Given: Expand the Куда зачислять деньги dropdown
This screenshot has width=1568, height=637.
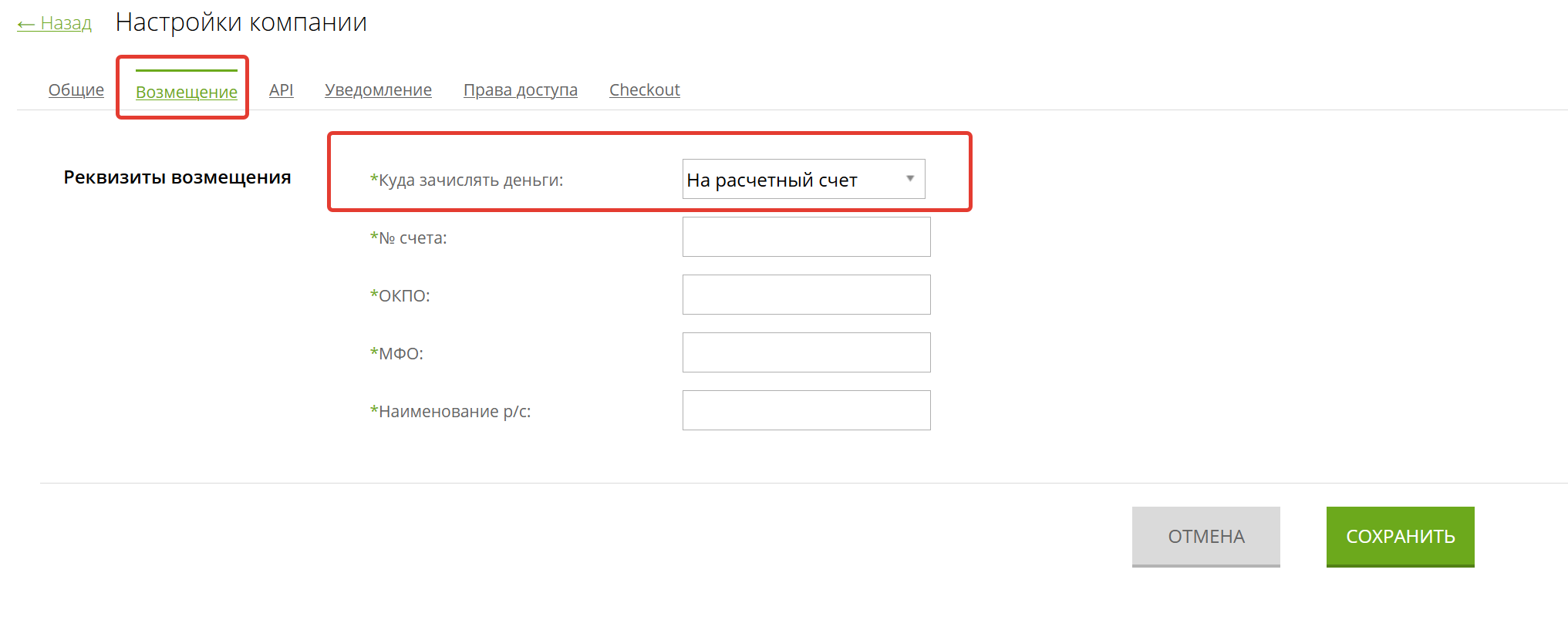Looking at the screenshot, I should [804, 179].
